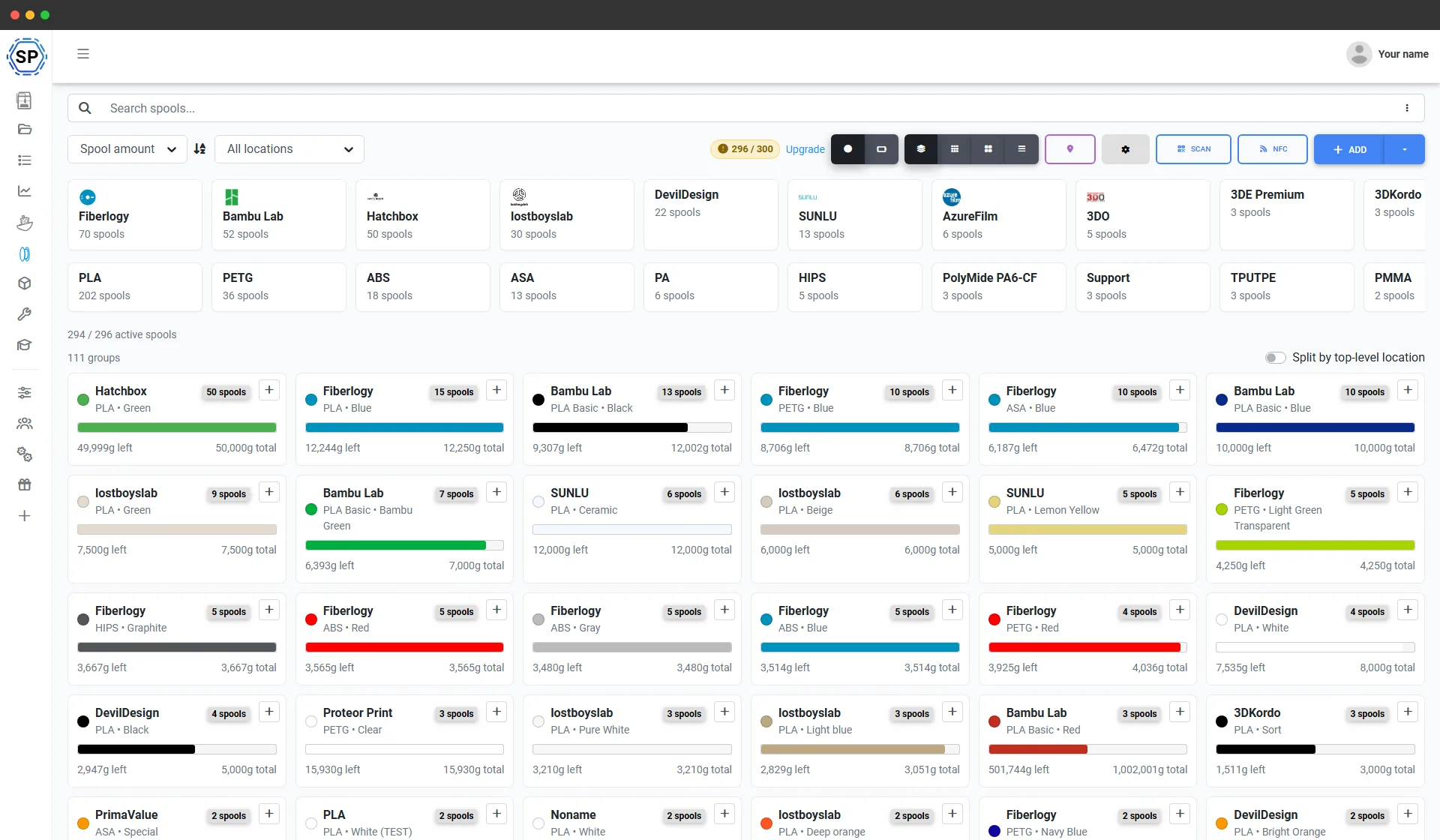Filter by HIPS material card
Screen dimensions: 1440x840
point(855,286)
